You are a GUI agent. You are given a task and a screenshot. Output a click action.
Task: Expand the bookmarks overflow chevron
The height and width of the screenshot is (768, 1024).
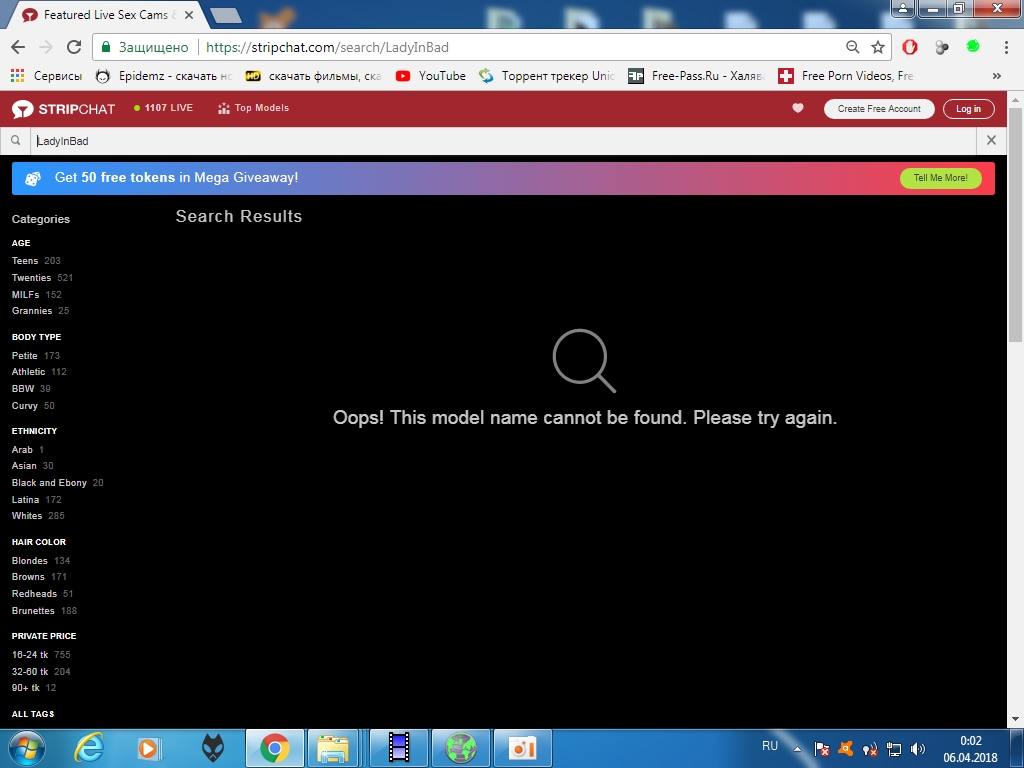tap(997, 76)
